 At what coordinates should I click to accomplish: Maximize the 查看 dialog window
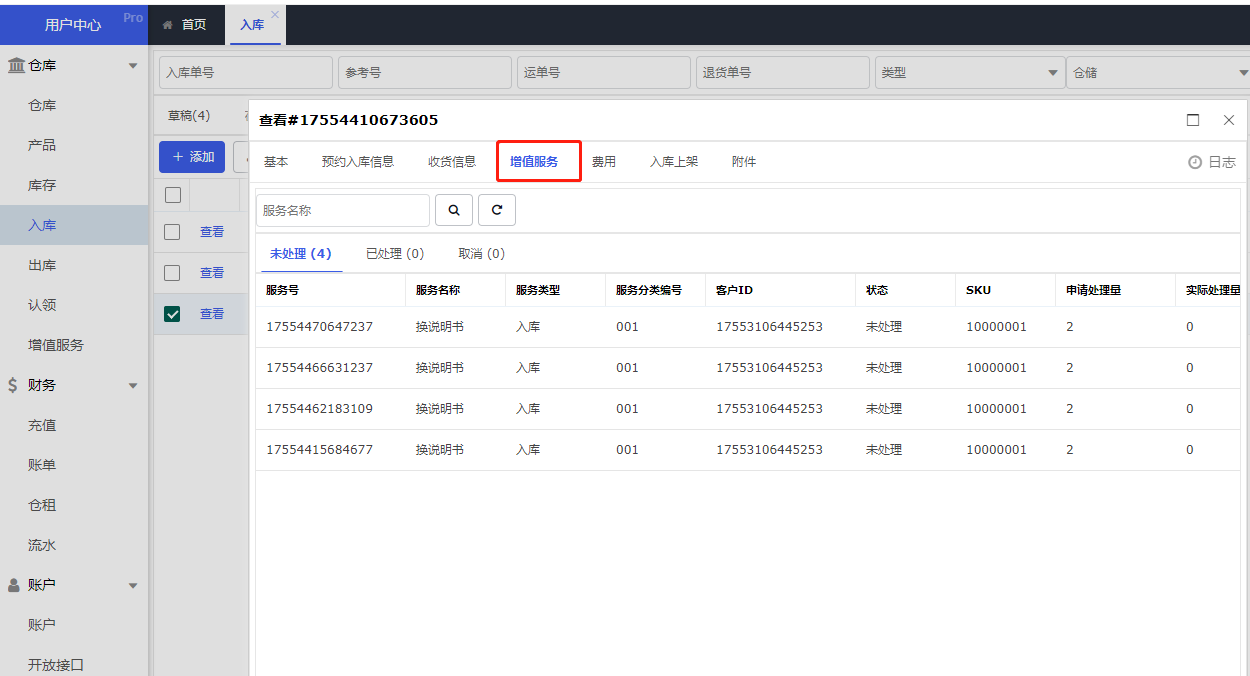pos(1193,120)
